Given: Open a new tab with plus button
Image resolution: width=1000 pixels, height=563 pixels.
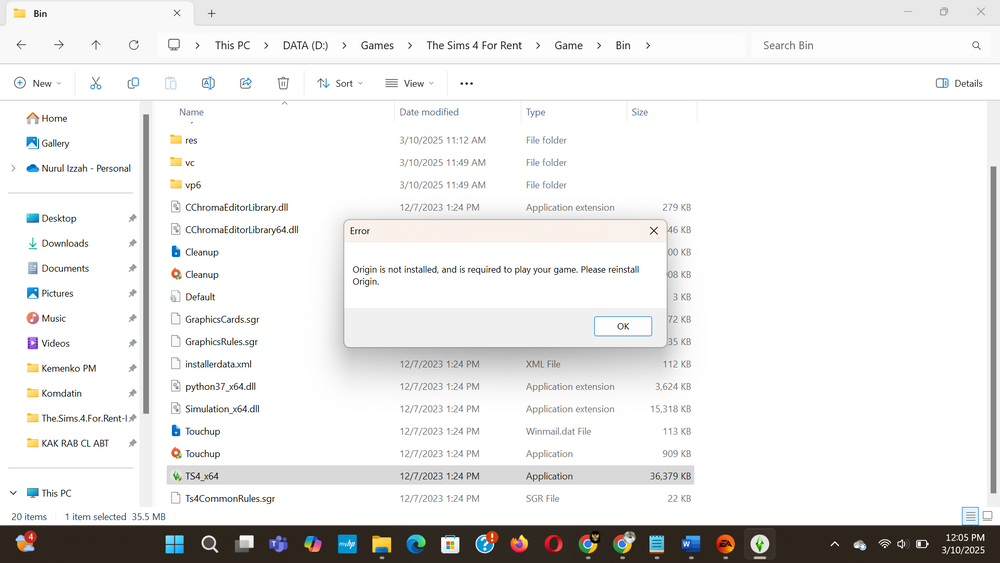Looking at the screenshot, I should pos(212,13).
